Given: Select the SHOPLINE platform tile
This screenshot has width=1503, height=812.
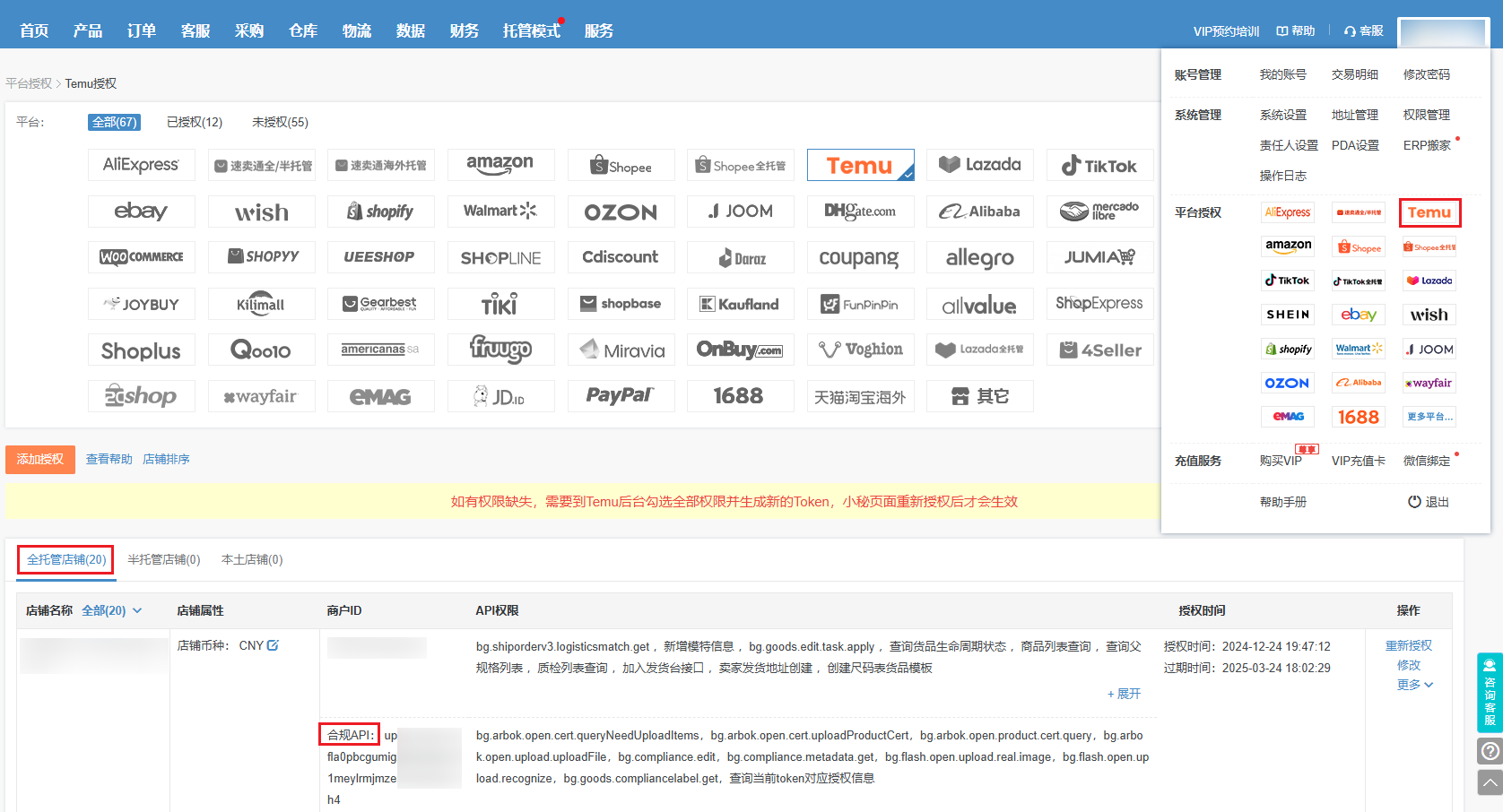Looking at the screenshot, I should (x=500, y=257).
